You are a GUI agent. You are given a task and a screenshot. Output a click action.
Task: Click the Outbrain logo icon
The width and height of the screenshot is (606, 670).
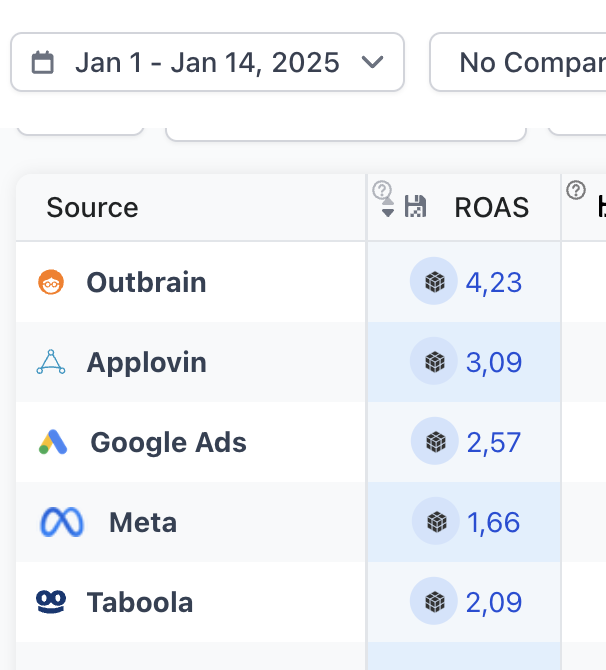point(51,282)
